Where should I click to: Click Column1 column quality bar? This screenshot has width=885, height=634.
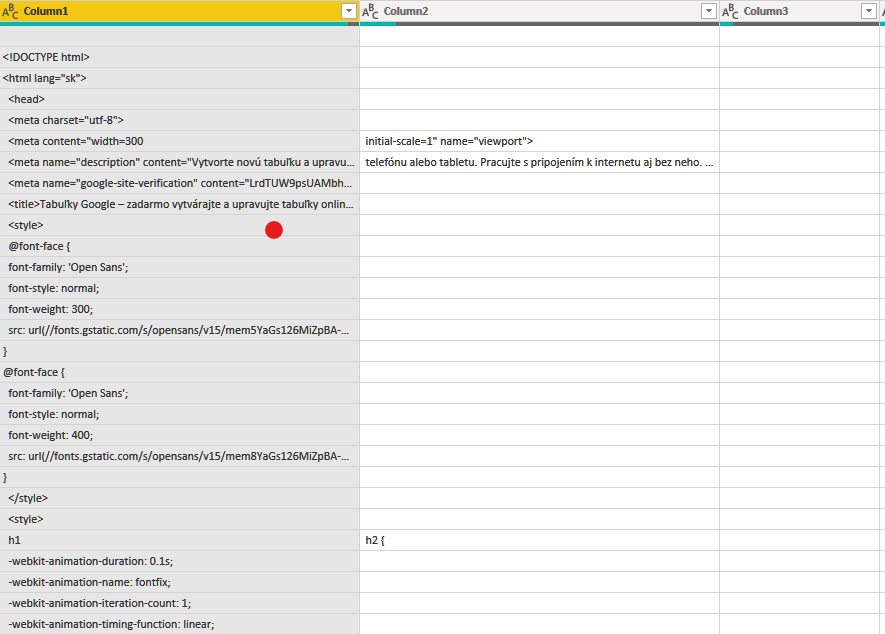pos(179,24)
